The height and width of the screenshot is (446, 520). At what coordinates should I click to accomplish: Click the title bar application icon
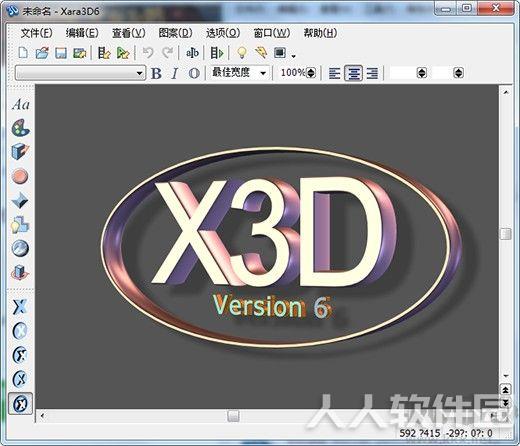point(12,11)
